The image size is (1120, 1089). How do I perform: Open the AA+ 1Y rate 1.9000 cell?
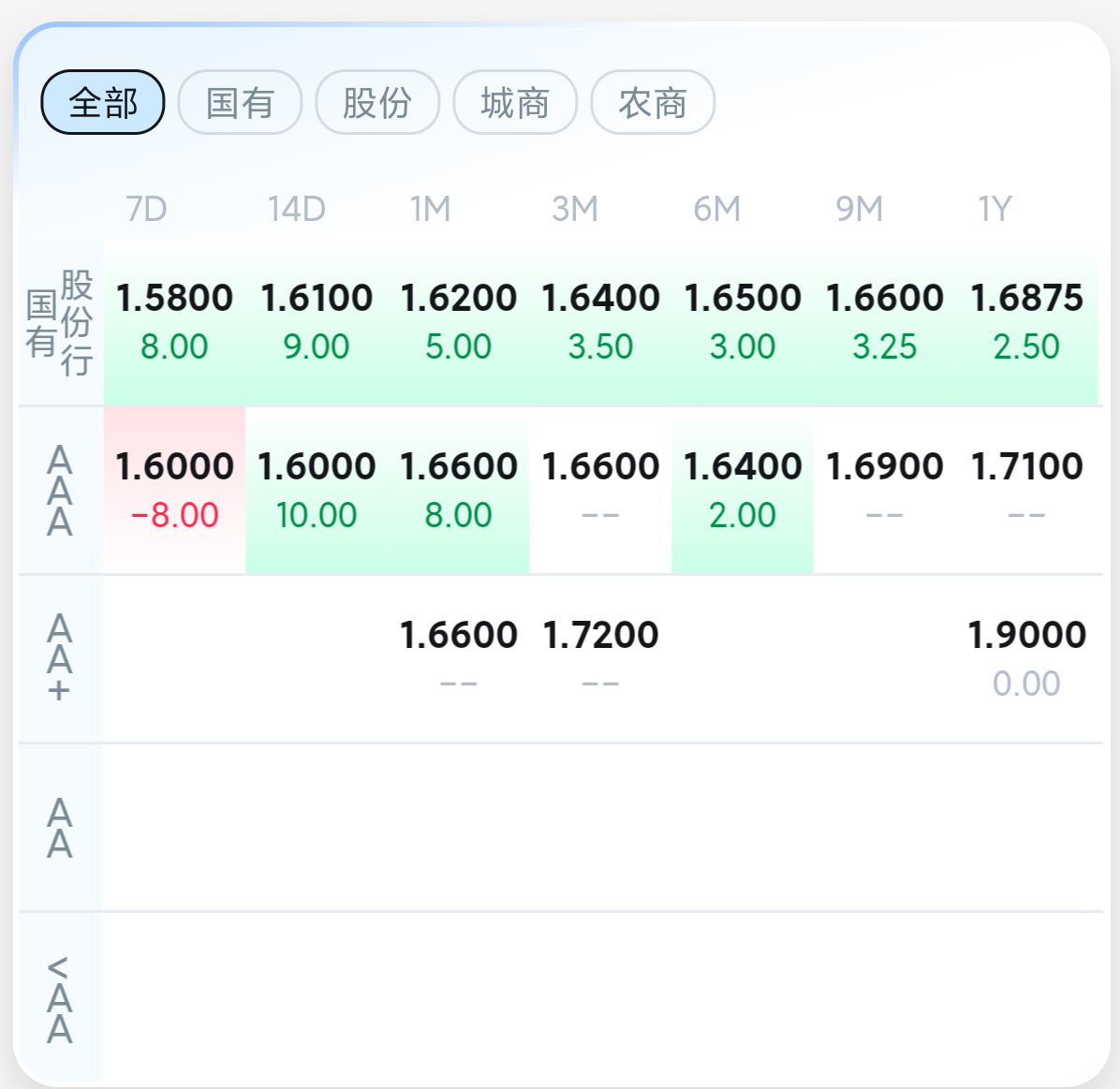click(1026, 658)
